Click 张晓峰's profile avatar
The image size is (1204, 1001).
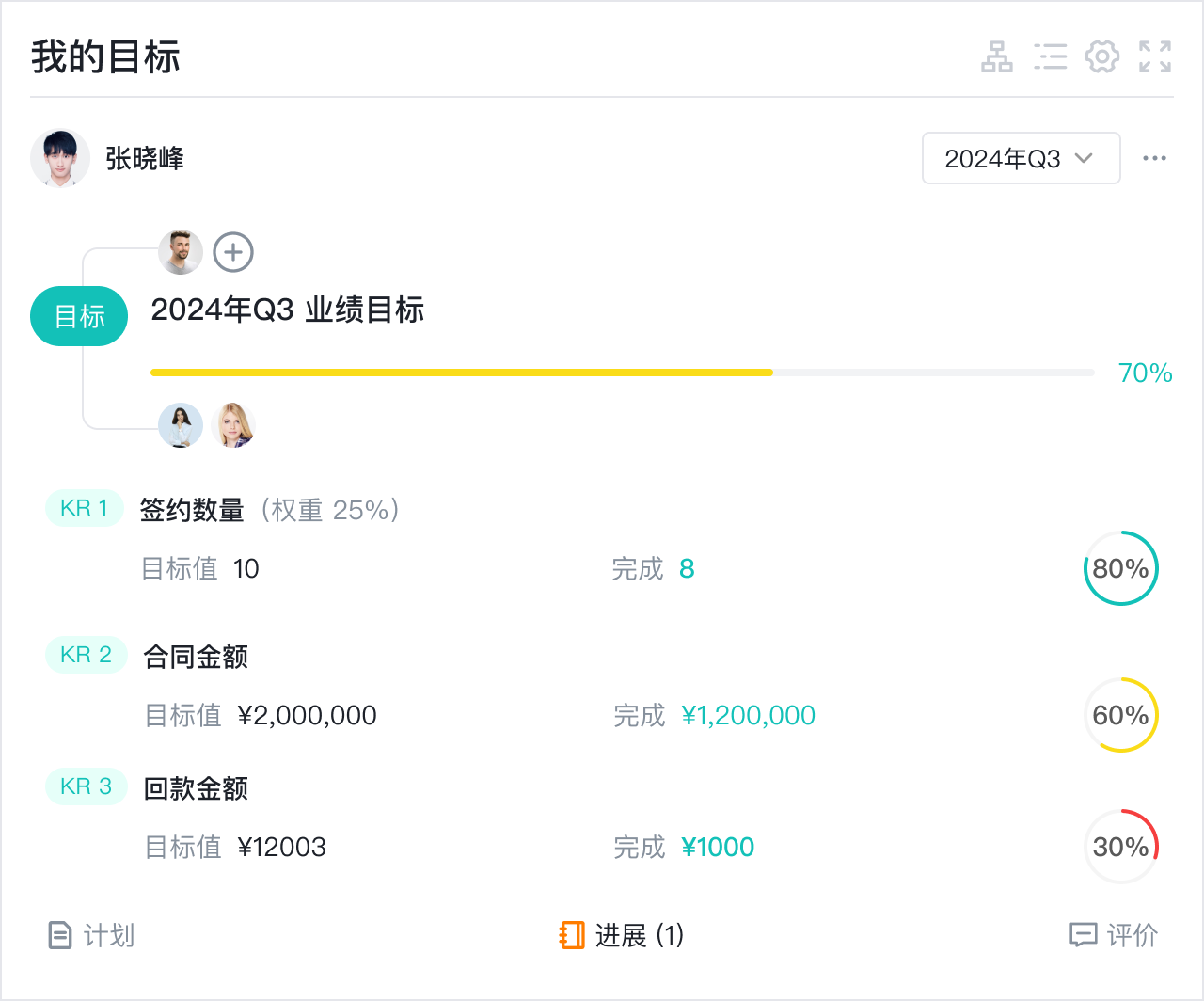pos(60,158)
